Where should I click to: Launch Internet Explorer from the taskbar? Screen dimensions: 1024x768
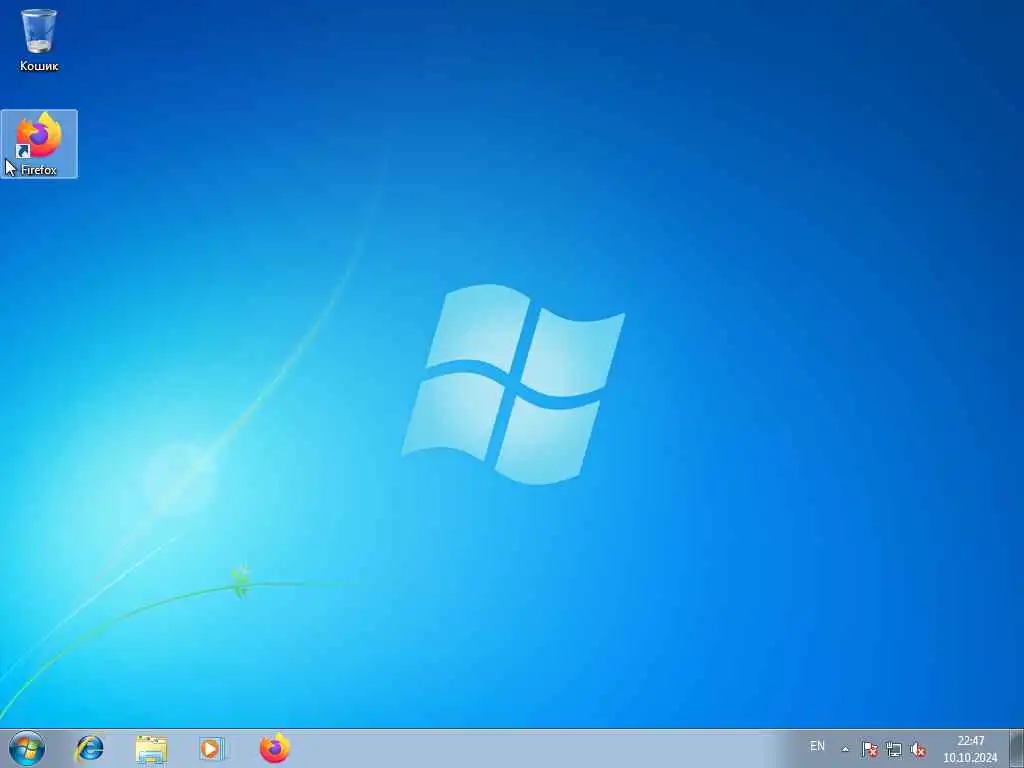[x=89, y=748]
